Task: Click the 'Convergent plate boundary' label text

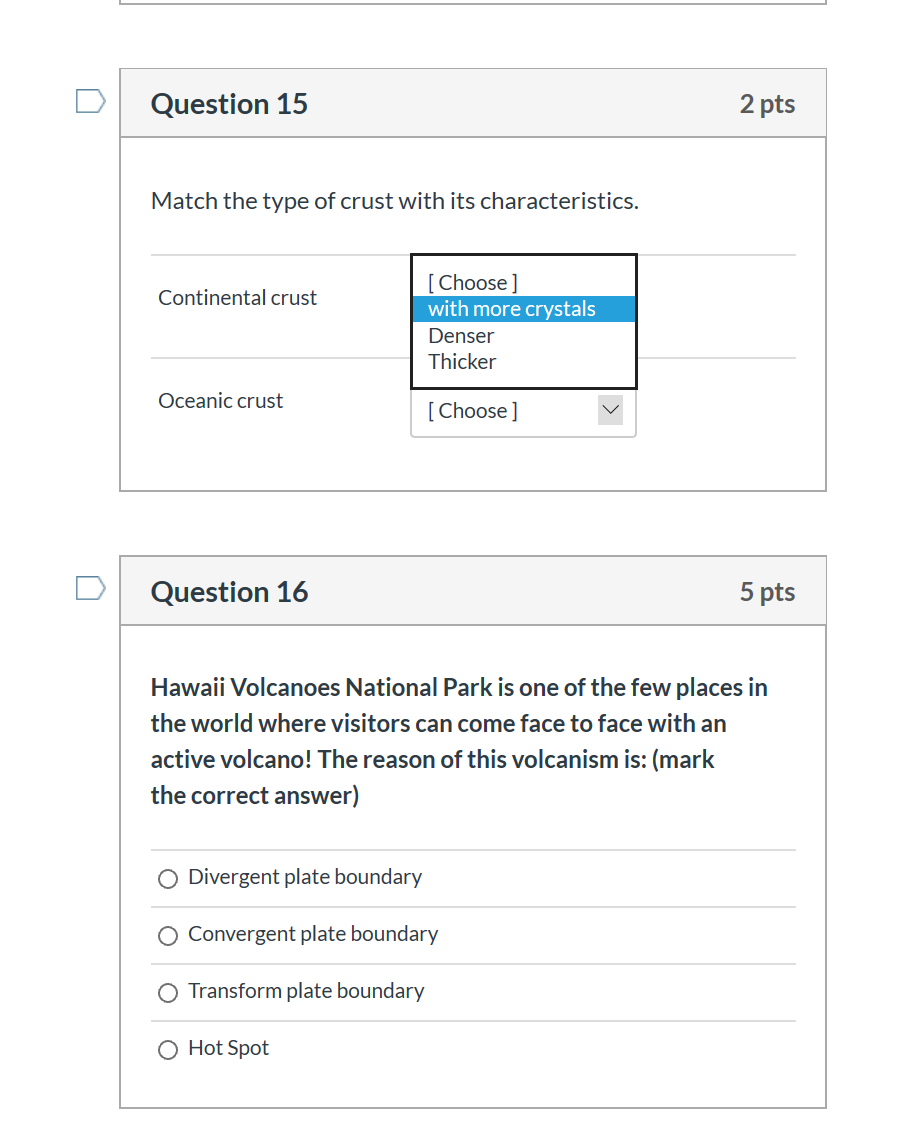Action: tap(313, 934)
